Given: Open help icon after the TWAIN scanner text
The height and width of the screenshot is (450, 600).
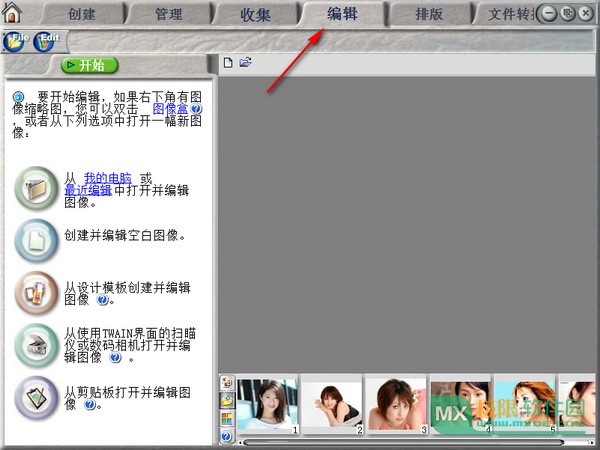Looking at the screenshot, I should (x=115, y=357).
